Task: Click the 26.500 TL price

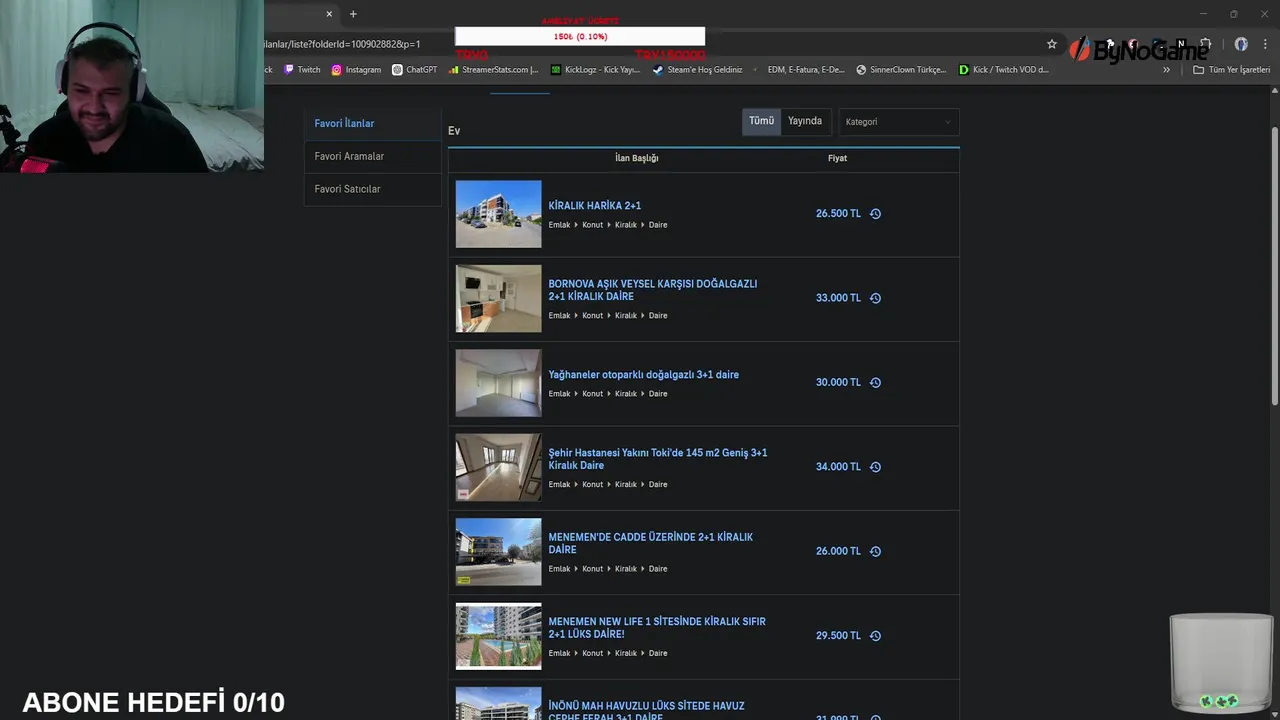Action: [838, 214]
